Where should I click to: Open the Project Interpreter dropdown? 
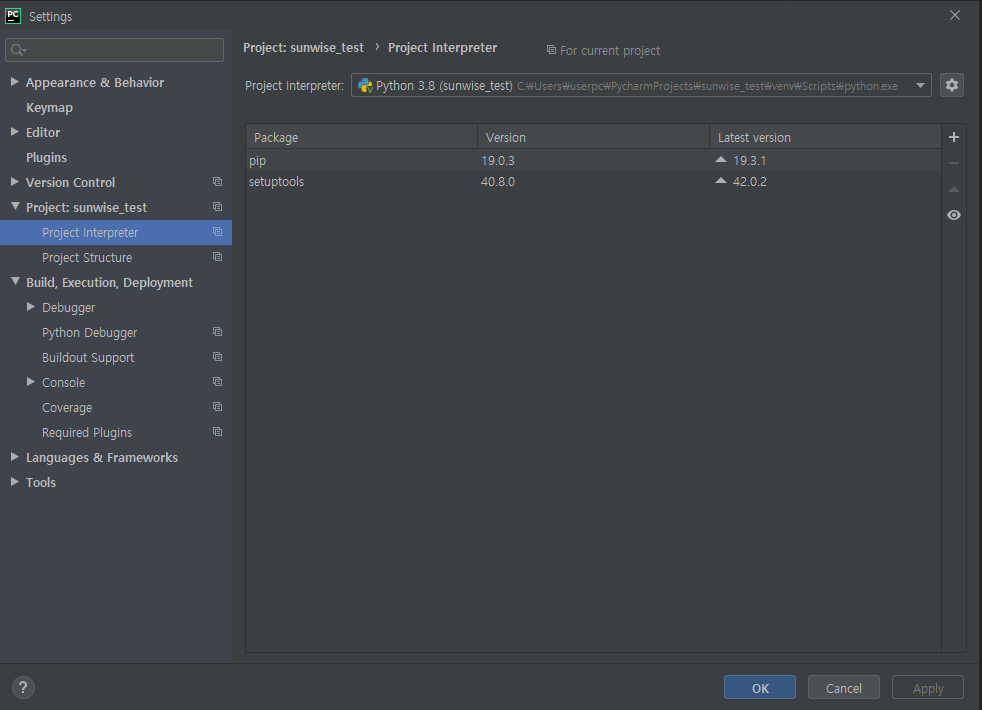920,86
